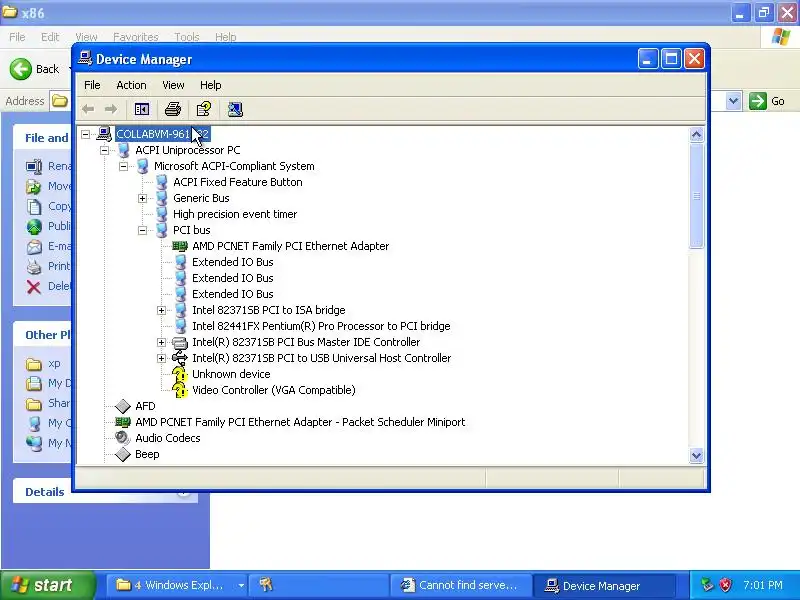Click the quick launch tools icon in taskbar
Screen dimensions: 800x600
(x=266, y=585)
